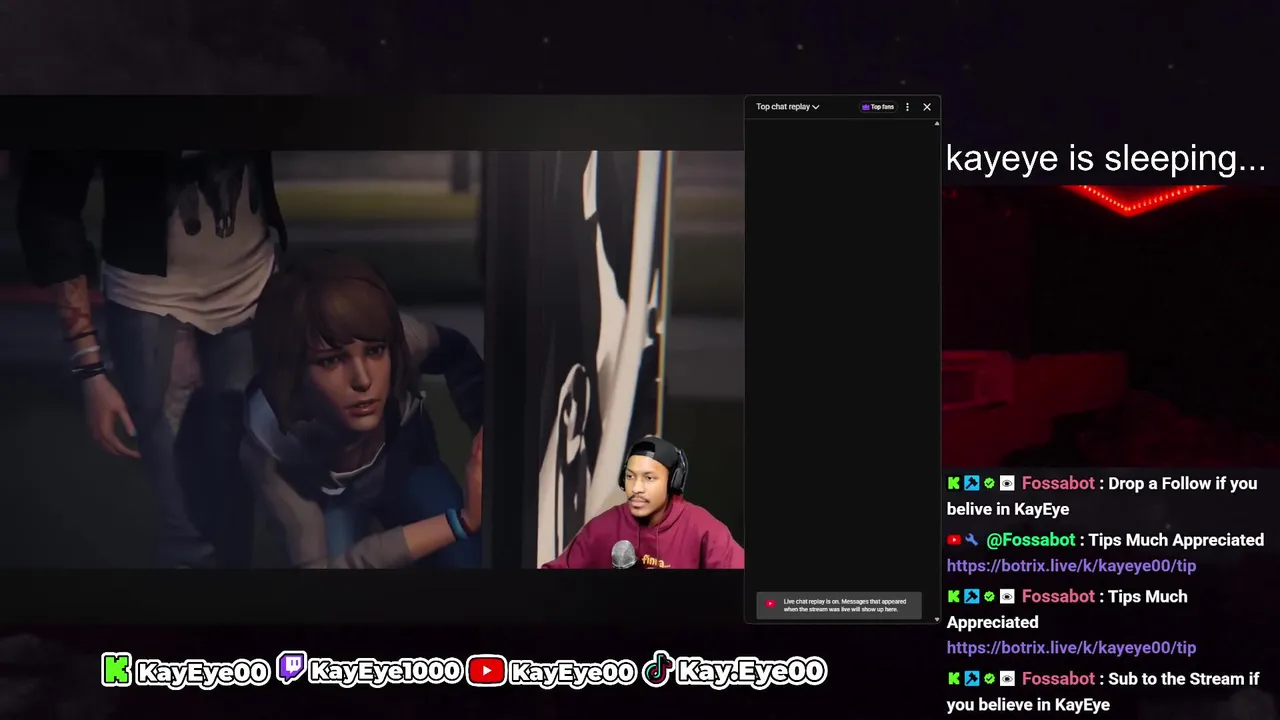Click the TikTok logo beside Kay.Eye00
Viewport: 1280px width, 720px height.
[x=657, y=669]
